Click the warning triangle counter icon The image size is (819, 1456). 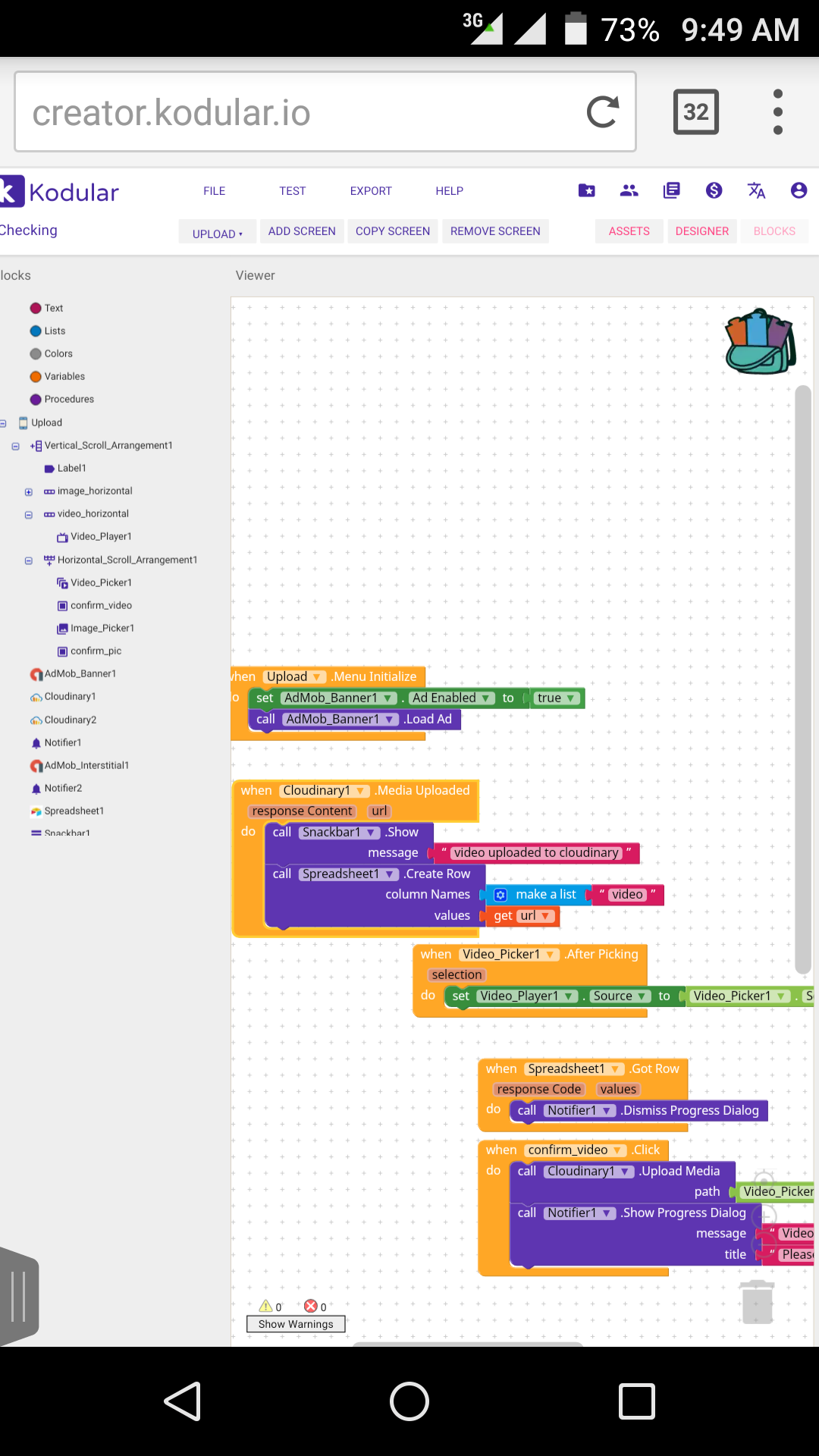click(x=265, y=1306)
